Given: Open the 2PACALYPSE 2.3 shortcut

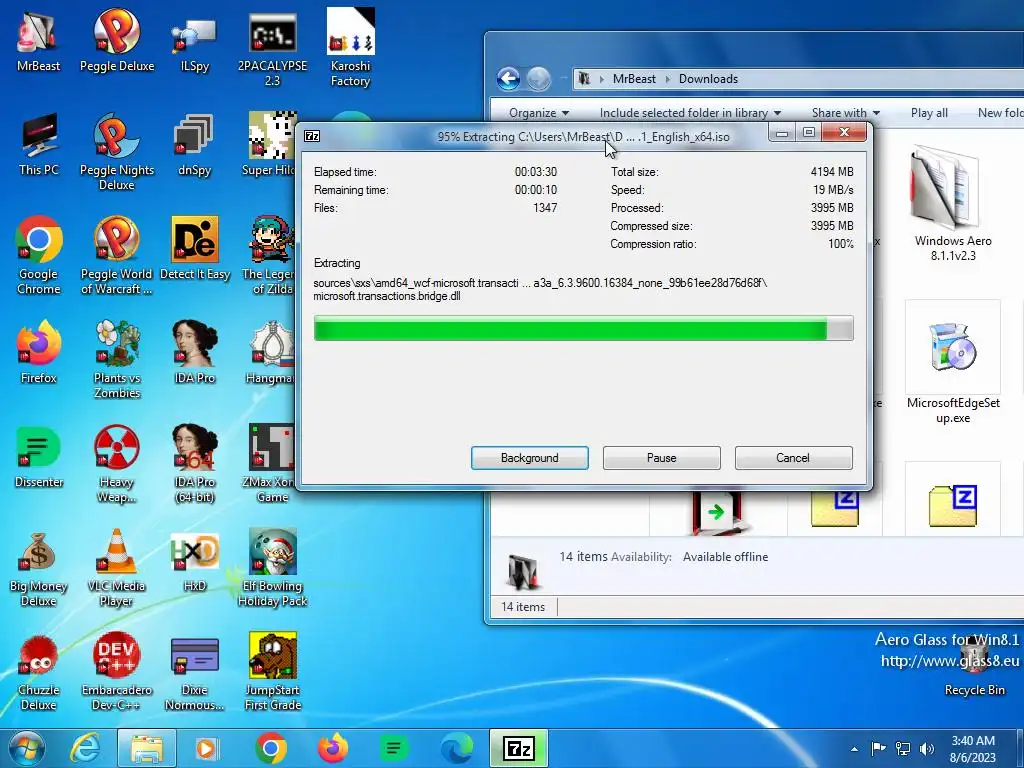Looking at the screenshot, I should 272,49.
